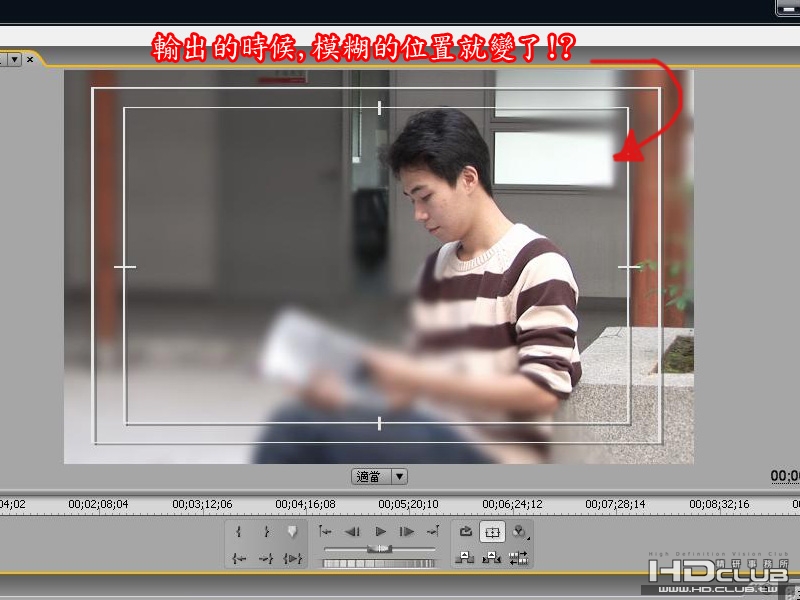Go to next edit point
This screenshot has width=800, height=600.
coord(433,532)
